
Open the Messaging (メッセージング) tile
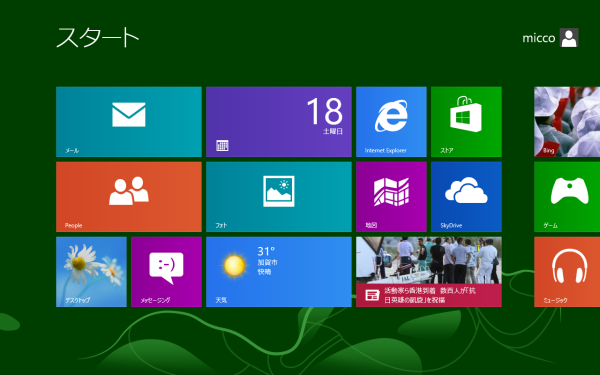click(166, 272)
